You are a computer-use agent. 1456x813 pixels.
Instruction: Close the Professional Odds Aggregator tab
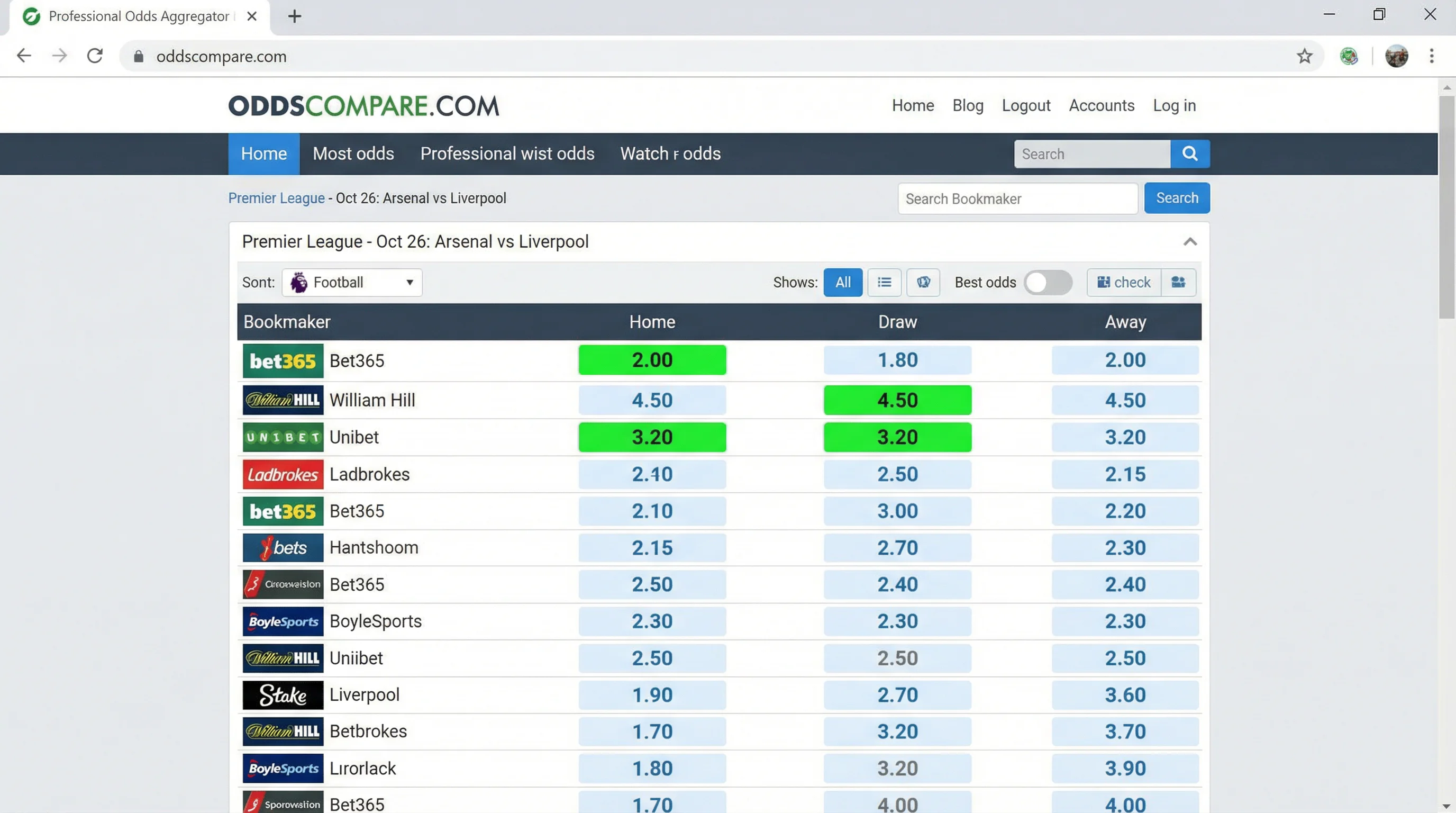(252, 16)
